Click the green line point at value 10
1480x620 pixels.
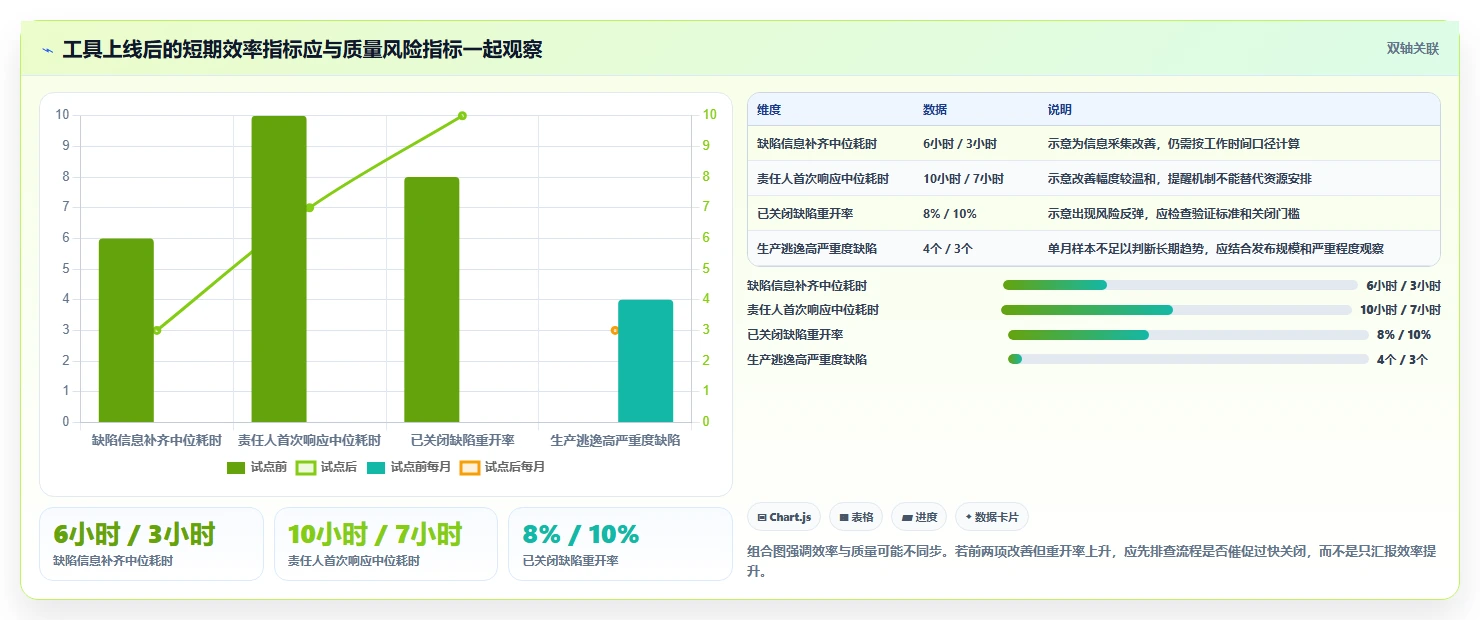[462, 116]
